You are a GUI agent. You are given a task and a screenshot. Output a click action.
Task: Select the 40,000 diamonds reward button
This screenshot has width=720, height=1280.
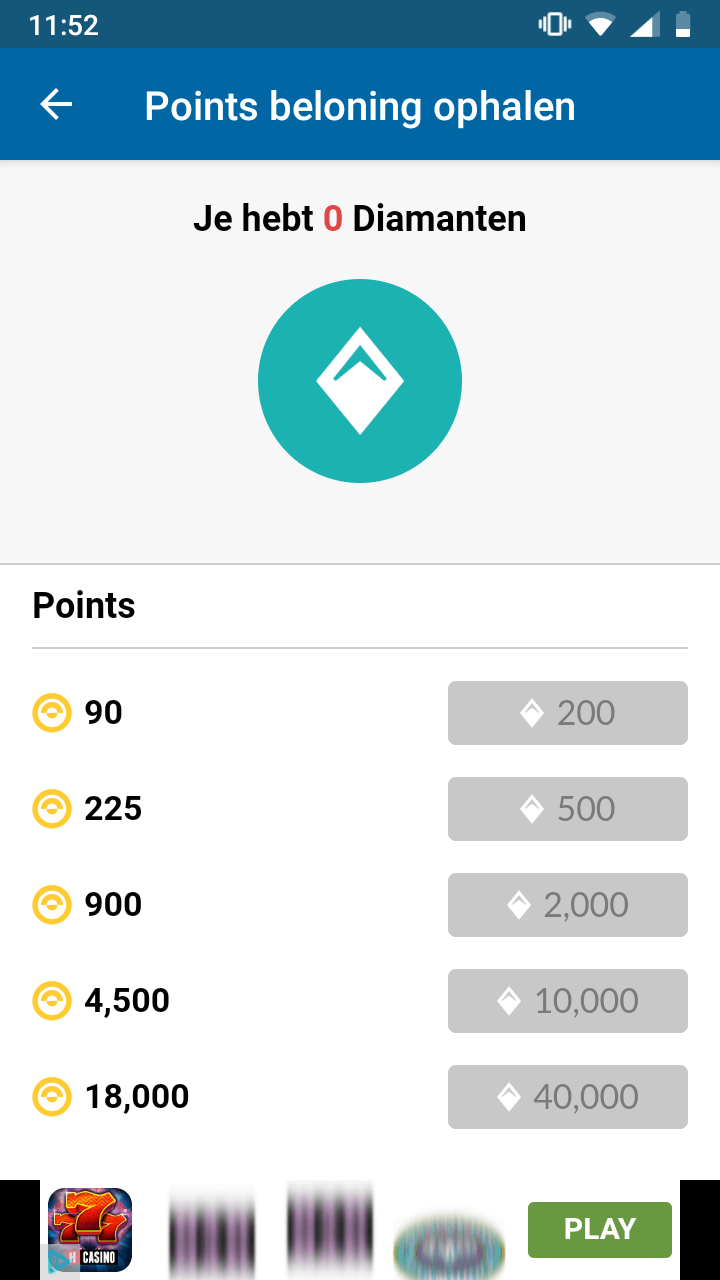click(567, 1097)
